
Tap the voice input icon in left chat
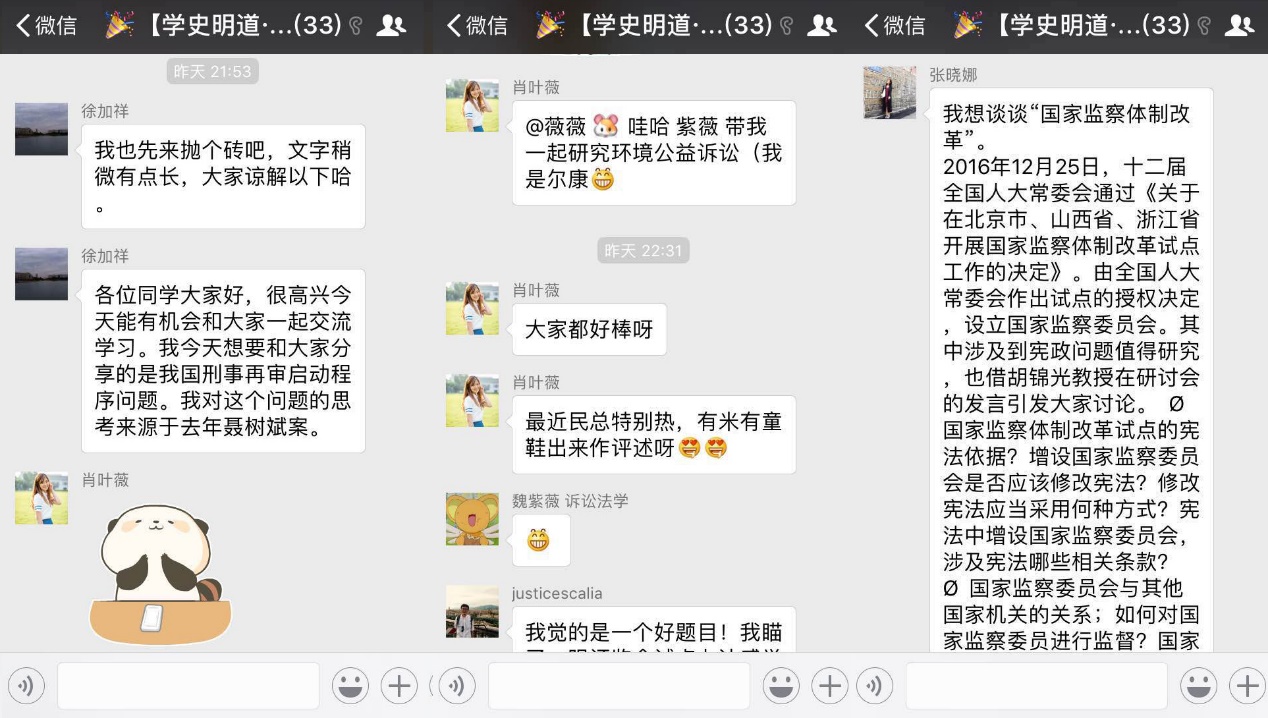[27, 686]
